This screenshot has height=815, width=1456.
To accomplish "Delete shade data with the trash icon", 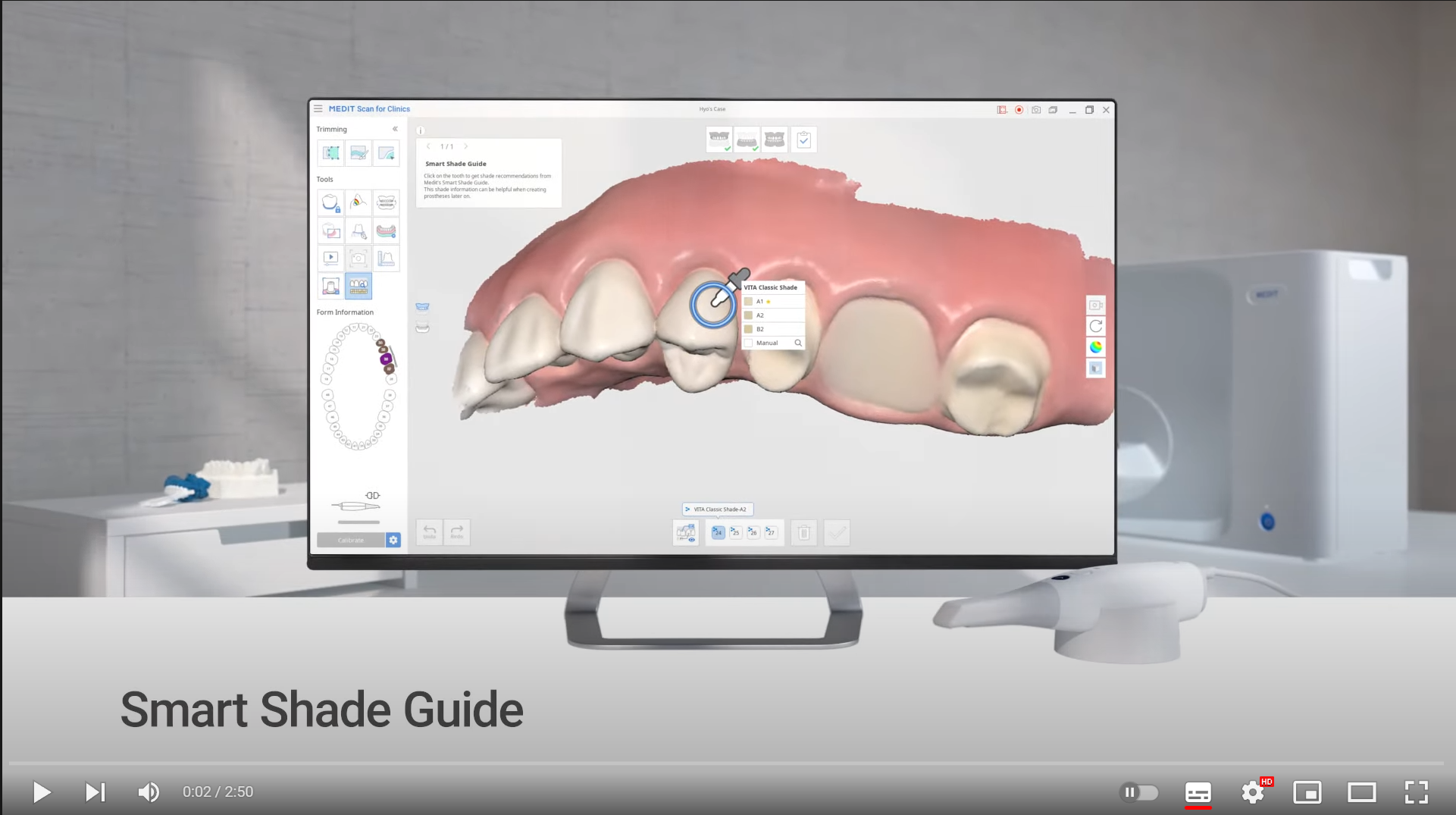I will pyautogui.click(x=803, y=532).
